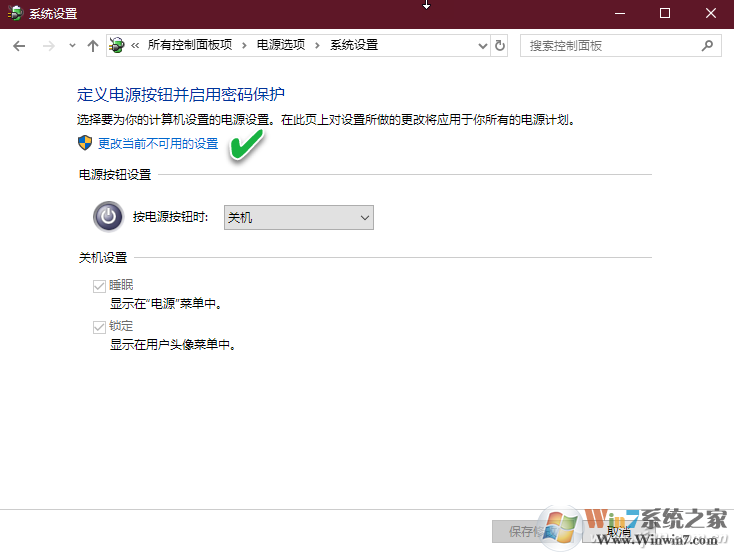Viewport: 734px width, 554px height.
Task: Refresh the page with reload icon
Action: 500,45
